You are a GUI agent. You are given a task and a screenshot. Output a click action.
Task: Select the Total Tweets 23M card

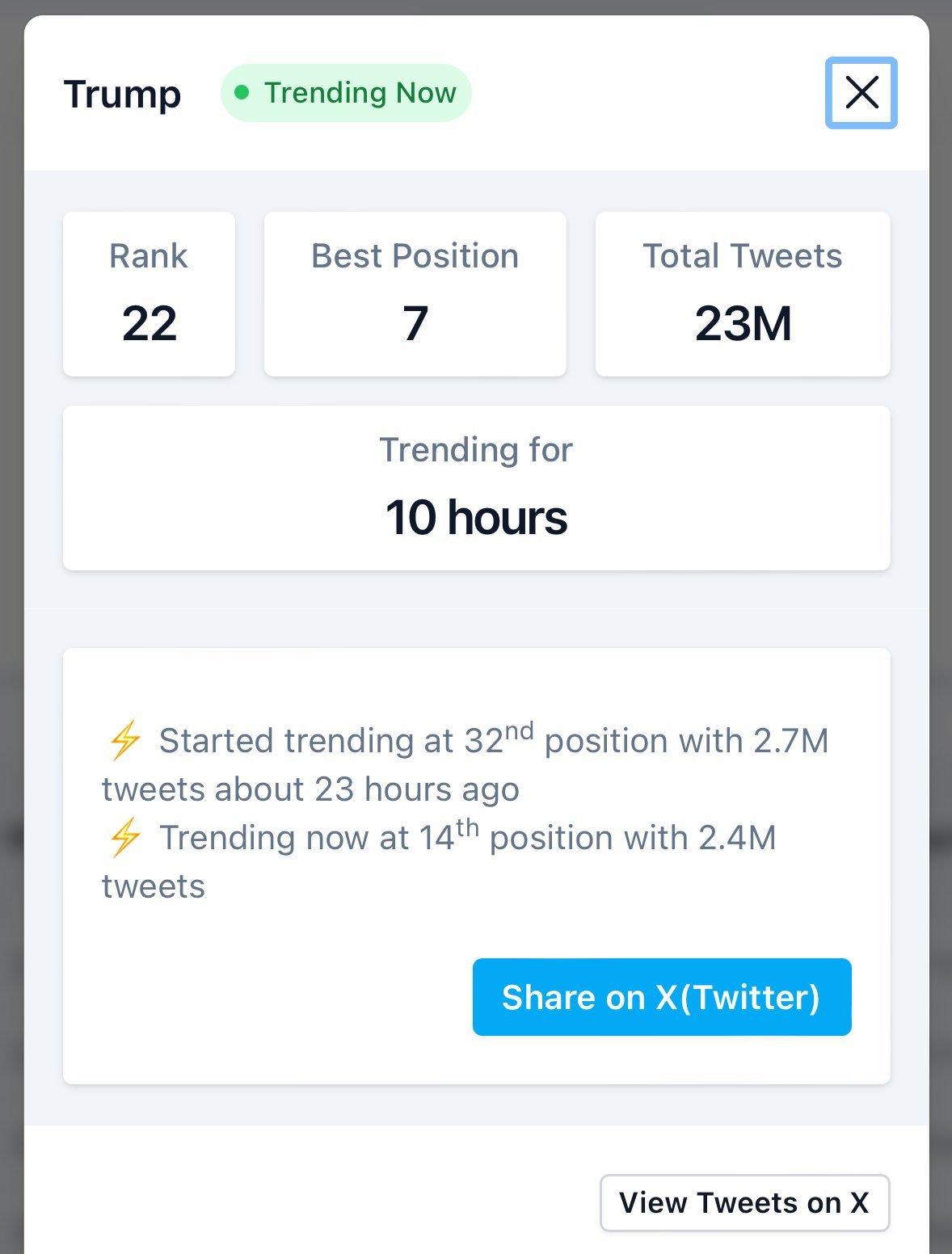tap(743, 294)
